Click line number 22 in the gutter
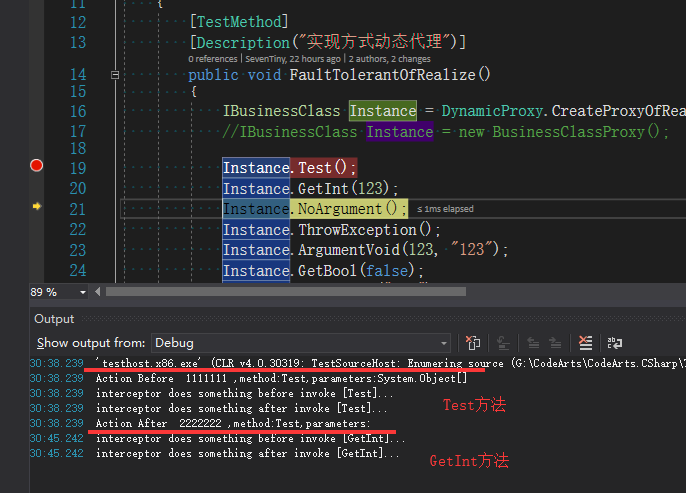 pos(78,230)
